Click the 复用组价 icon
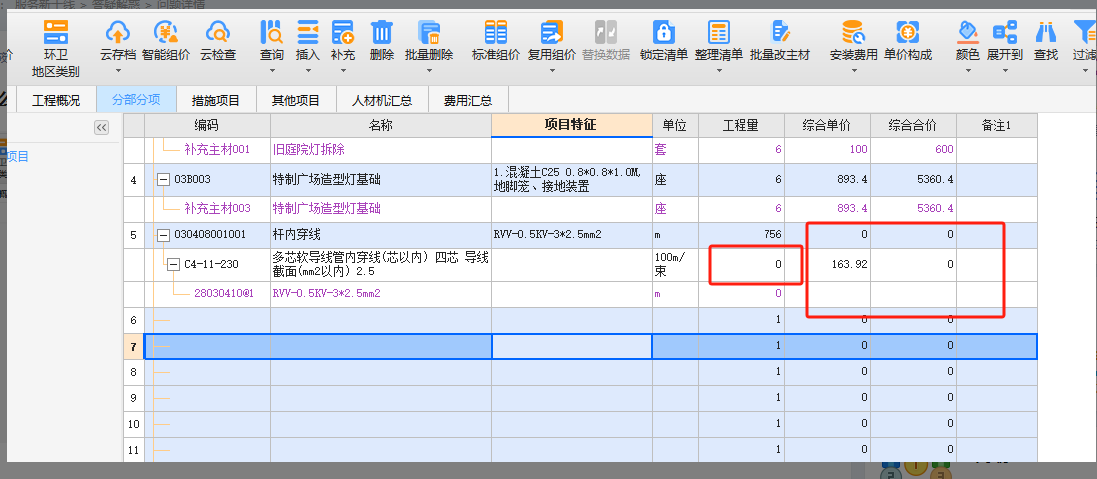Image resolution: width=1097 pixels, height=479 pixels. coord(551,32)
